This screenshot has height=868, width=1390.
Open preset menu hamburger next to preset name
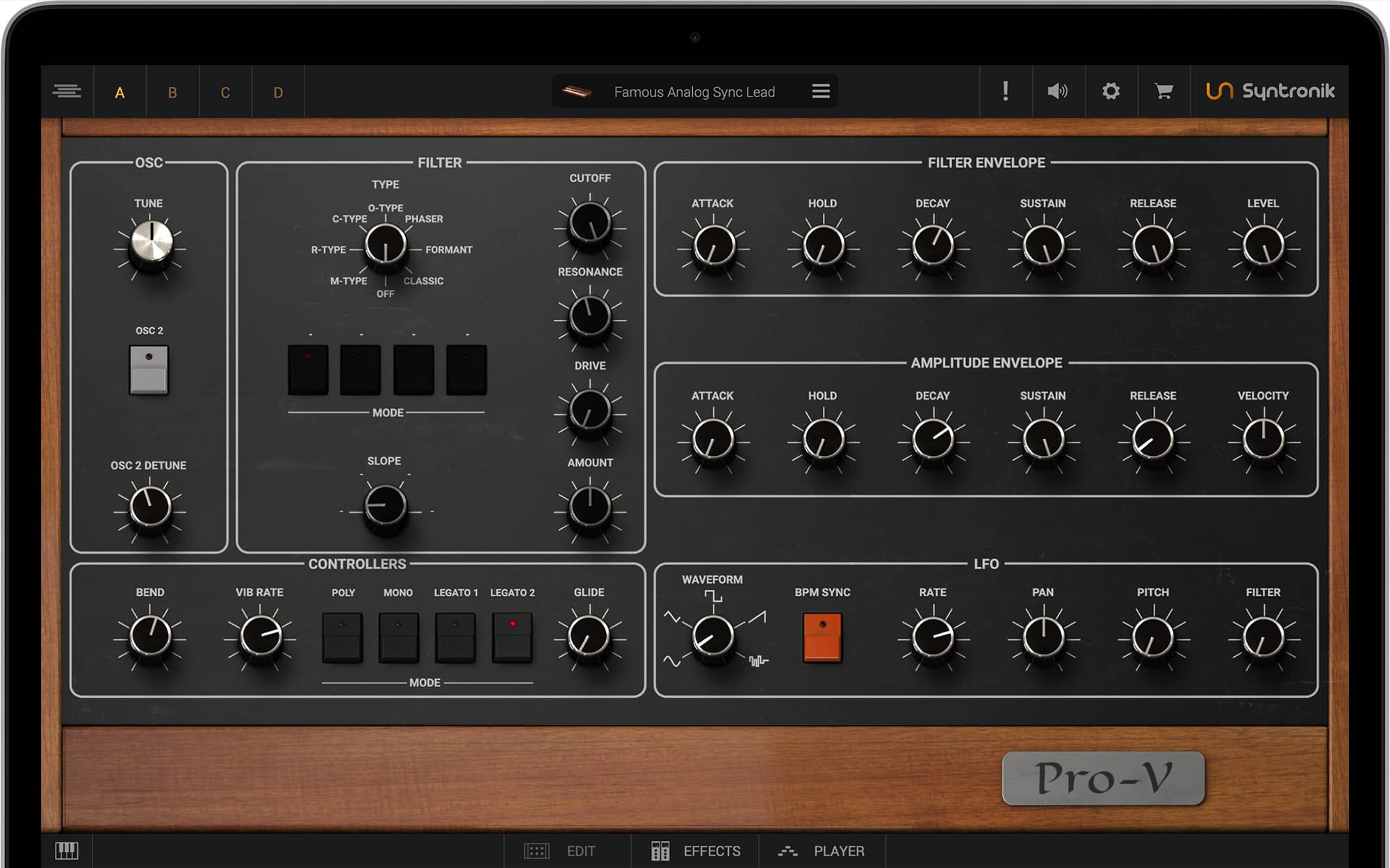[821, 91]
